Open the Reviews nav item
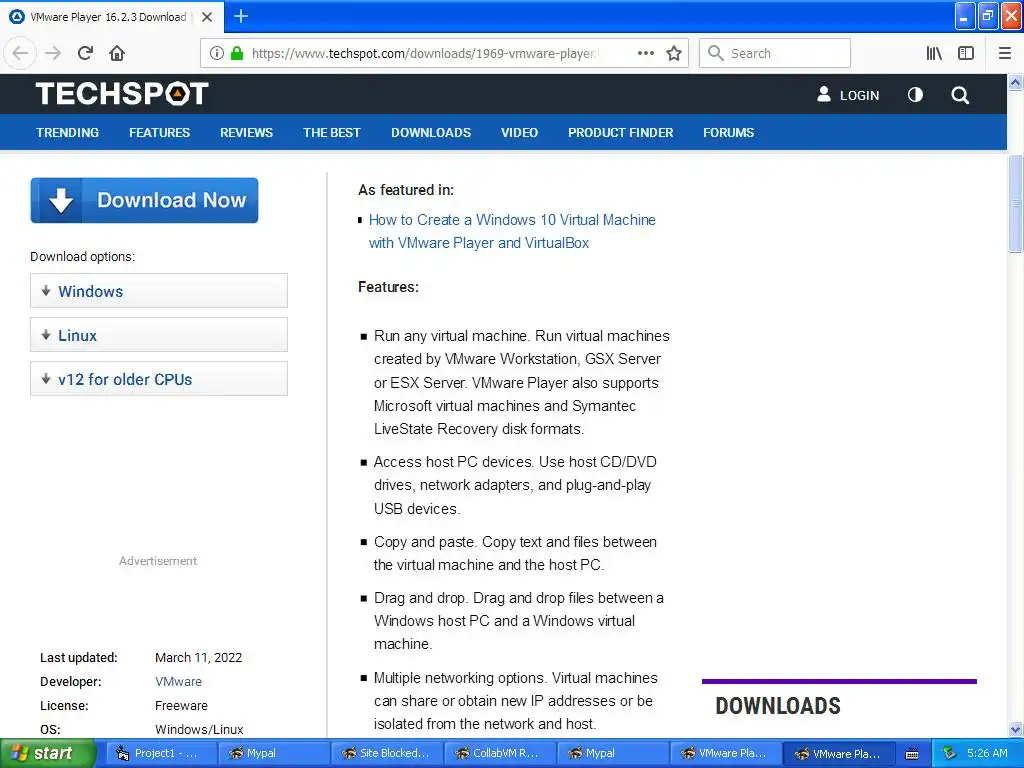Screen dimensions: 1024x768 [246, 133]
